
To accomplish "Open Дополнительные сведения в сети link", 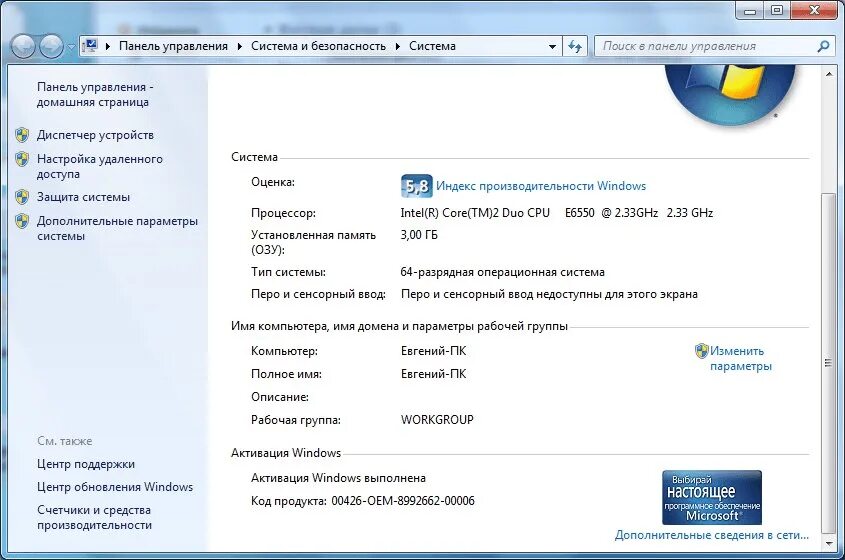I will [x=712, y=535].
